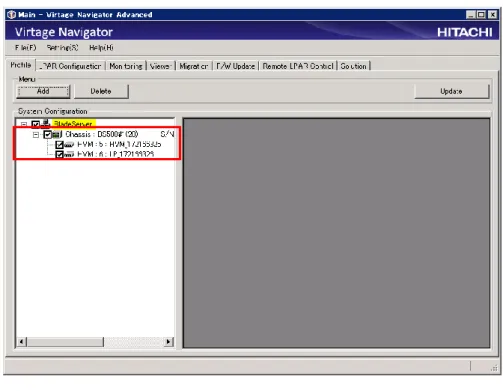Switch to the LPAR Configuration tab
This screenshot has width=503, height=391.
coord(71,66)
